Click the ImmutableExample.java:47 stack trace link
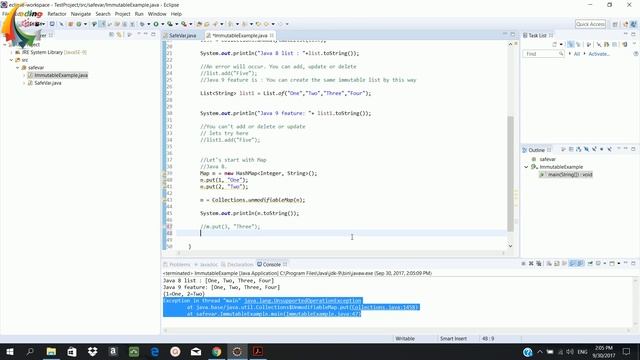 (x=322, y=314)
